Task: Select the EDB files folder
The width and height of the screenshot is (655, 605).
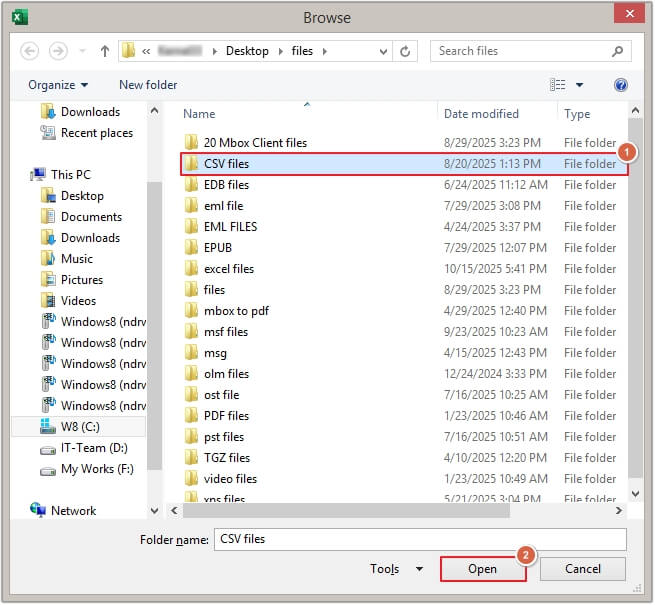Action: pyautogui.click(x=404, y=185)
